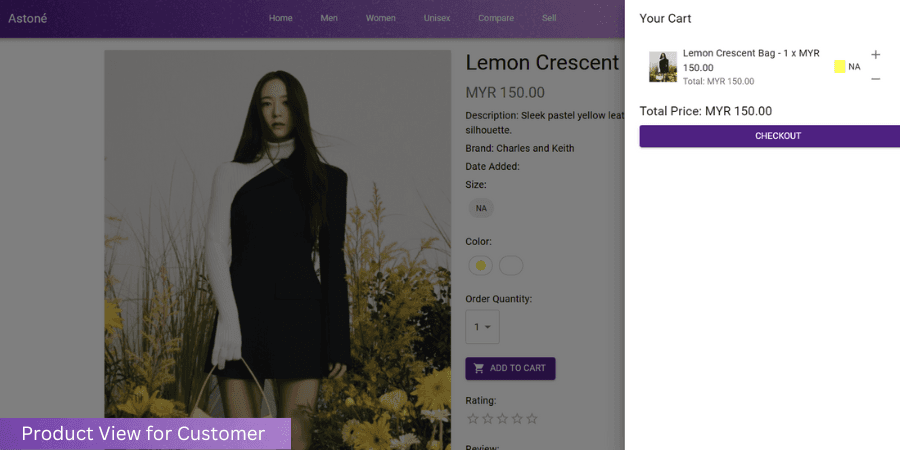Navigate to the Compare page
Image resolution: width=900 pixels, height=450 pixels.
coord(496,18)
